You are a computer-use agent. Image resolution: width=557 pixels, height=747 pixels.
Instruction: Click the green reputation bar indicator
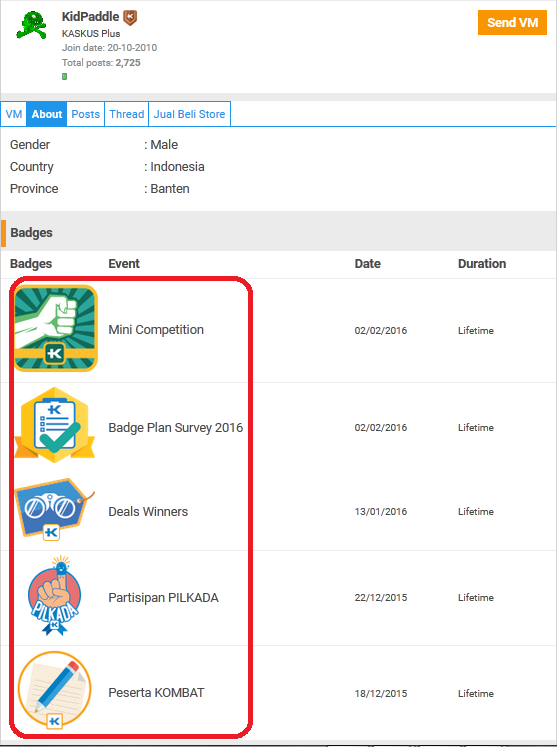(64, 76)
